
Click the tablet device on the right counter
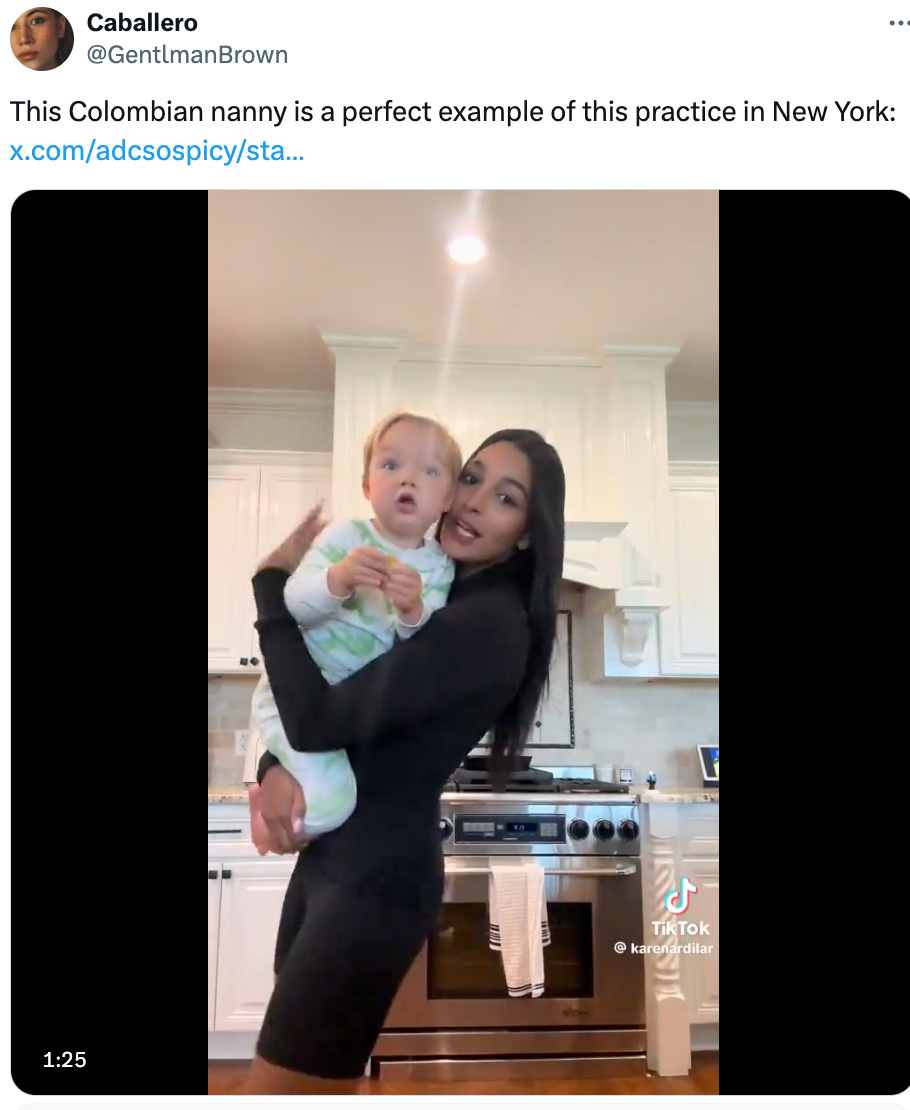707,766
